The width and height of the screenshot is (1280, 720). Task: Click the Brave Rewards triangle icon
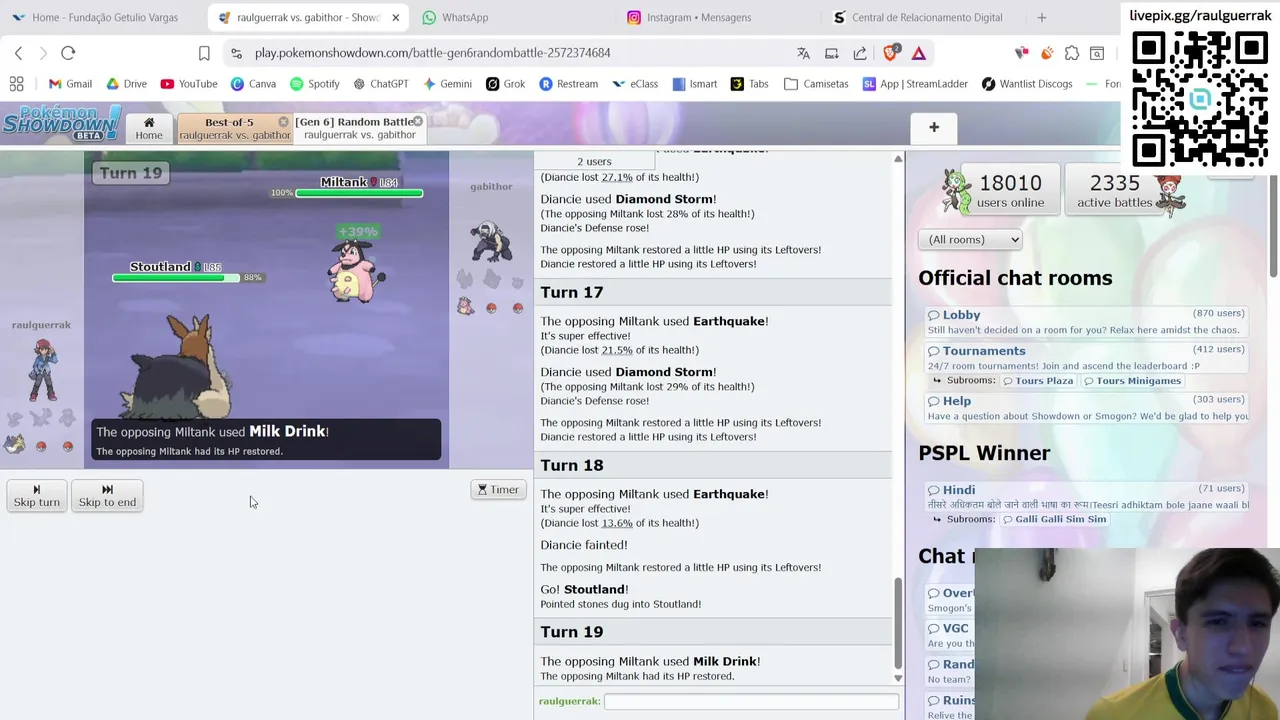(x=919, y=53)
